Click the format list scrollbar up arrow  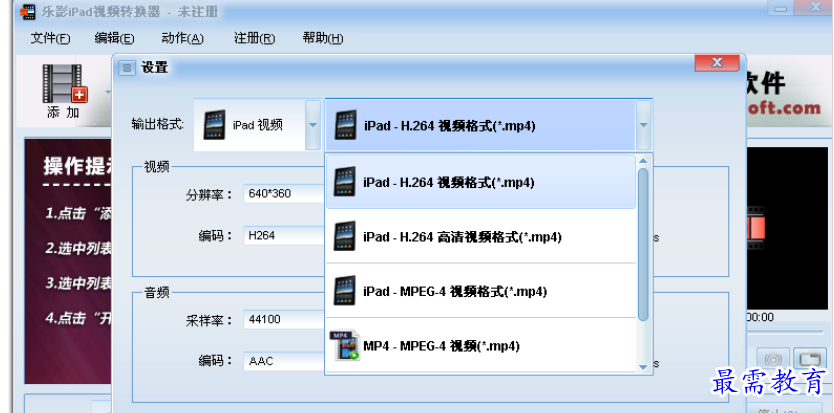(x=643, y=161)
